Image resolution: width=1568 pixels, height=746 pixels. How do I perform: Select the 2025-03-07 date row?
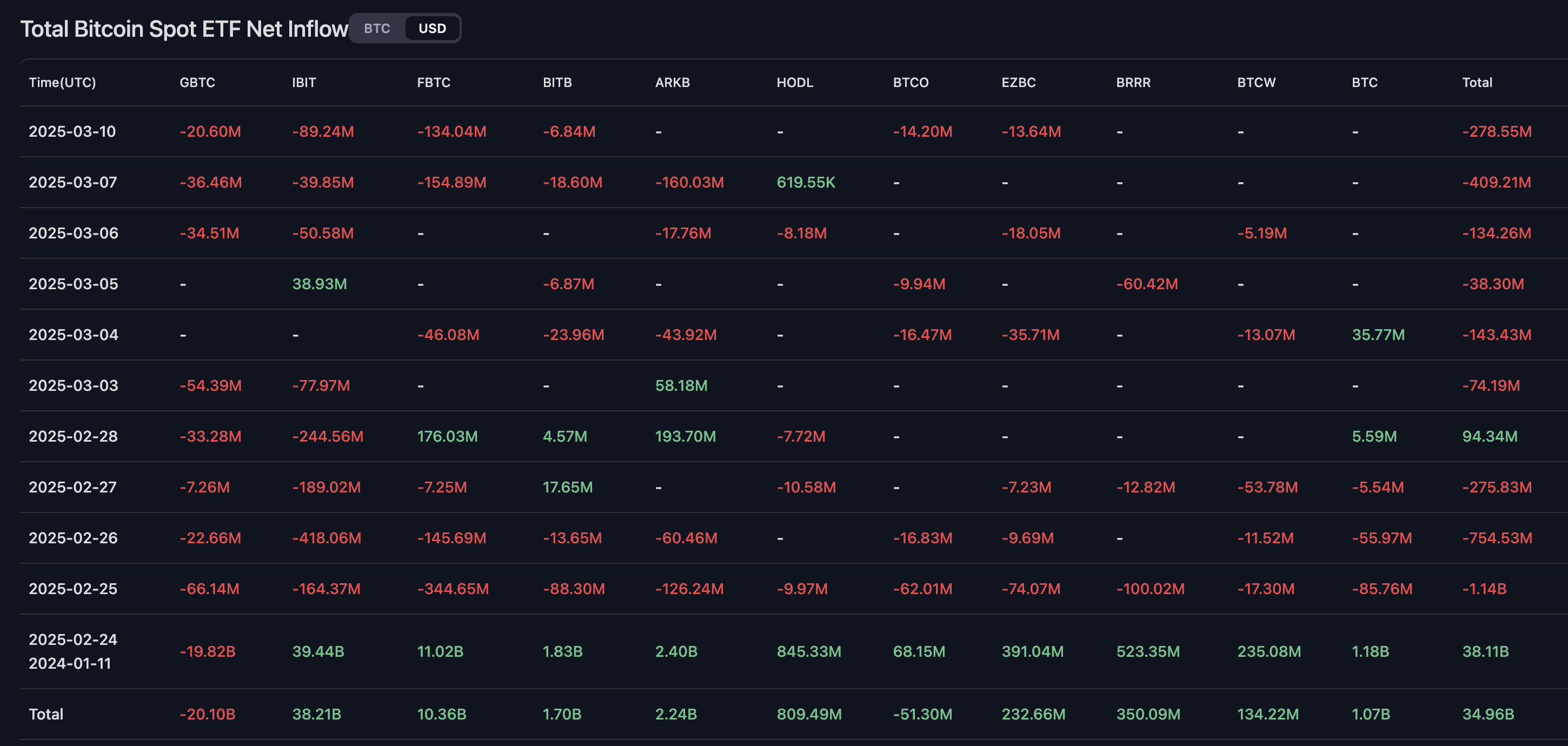coord(794,182)
